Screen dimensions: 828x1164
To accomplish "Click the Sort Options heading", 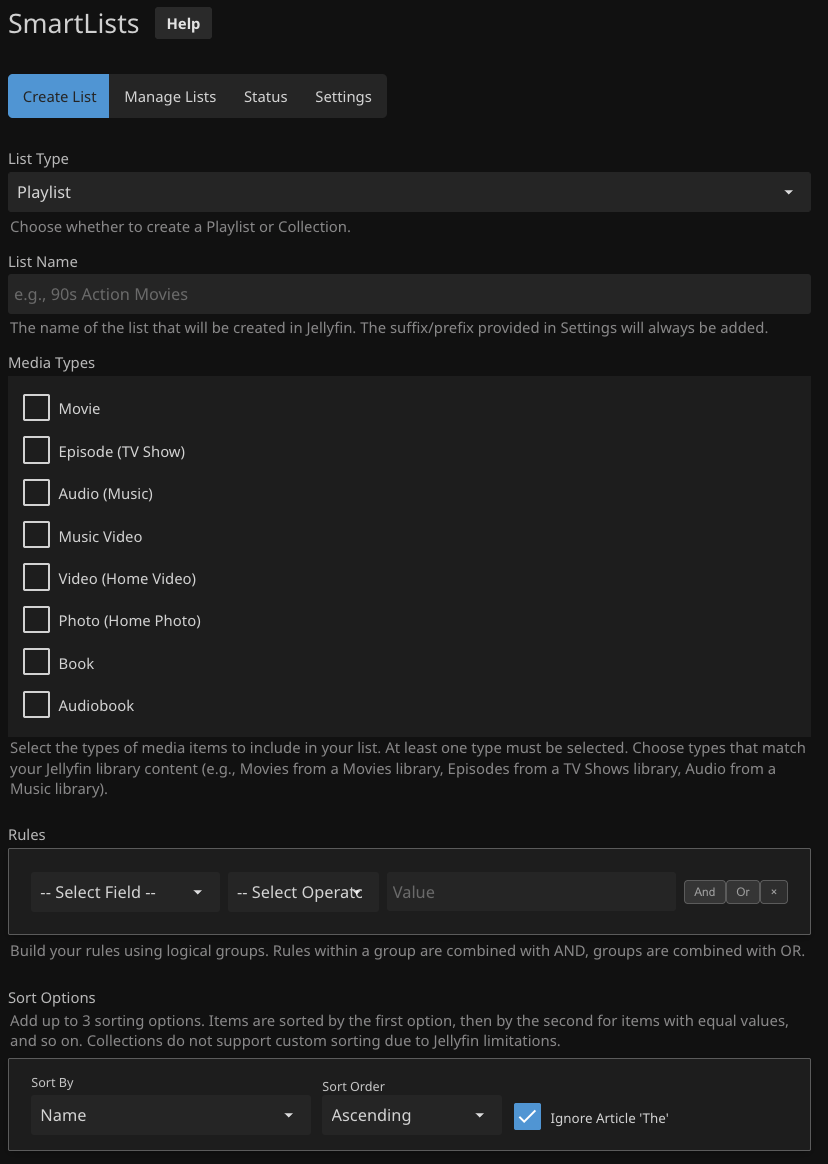I will click(52, 998).
